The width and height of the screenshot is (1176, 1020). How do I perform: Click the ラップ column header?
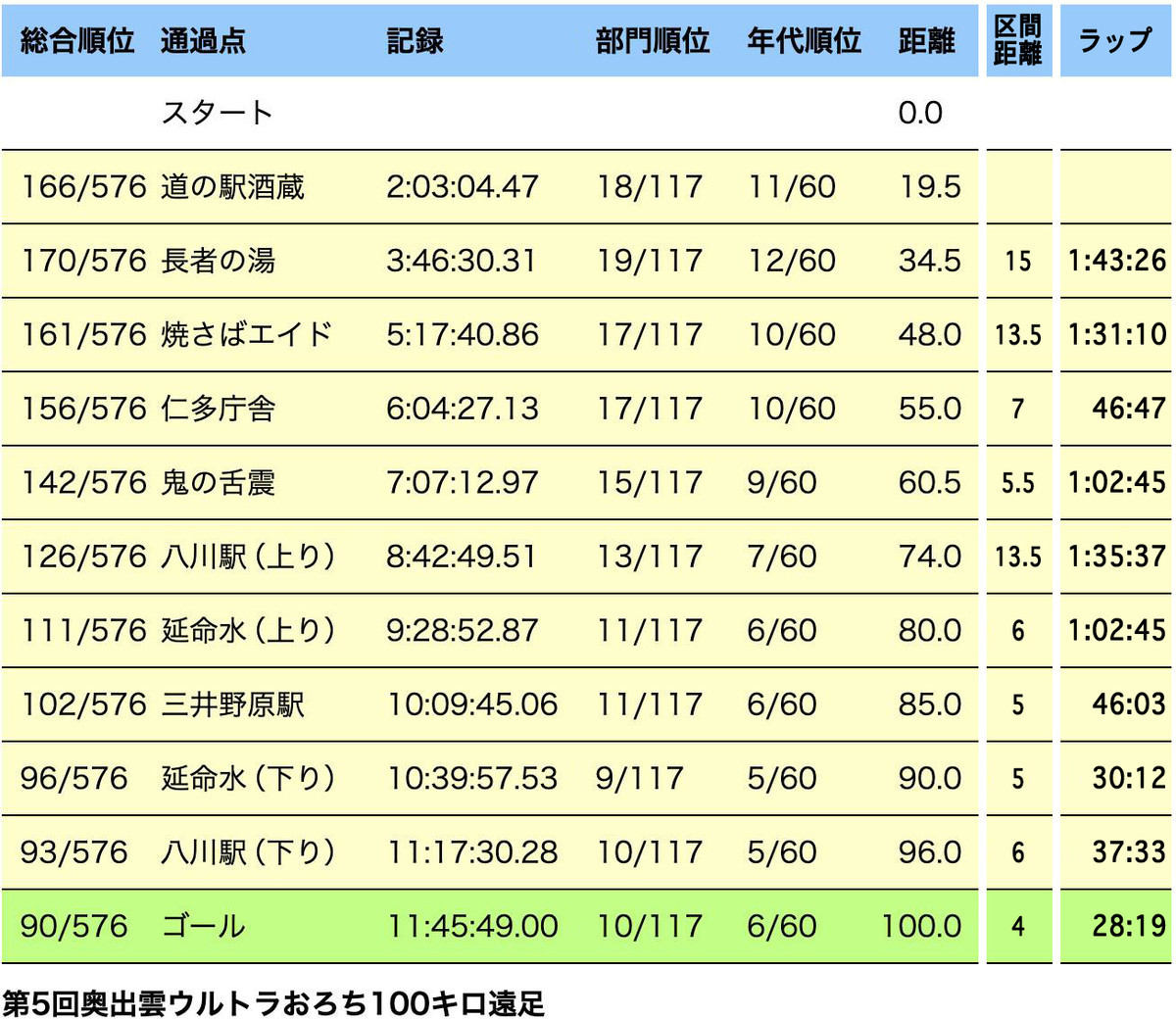point(1115,41)
